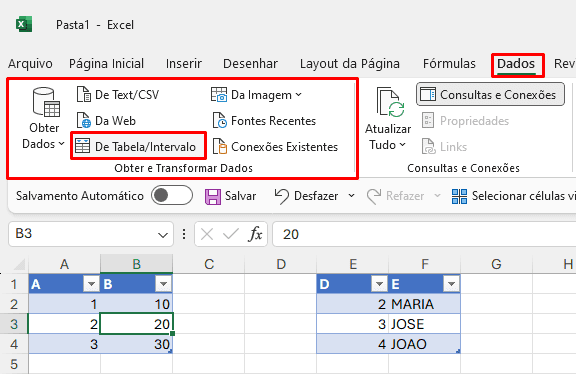Switch to the Fórmulas tab
Viewport: 576px width, 374px height.
(449, 64)
